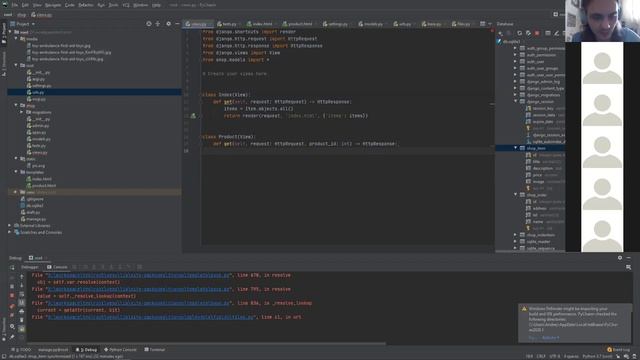
Task: Click the new data source icon in Database toolbar
Action: pos(501,33)
